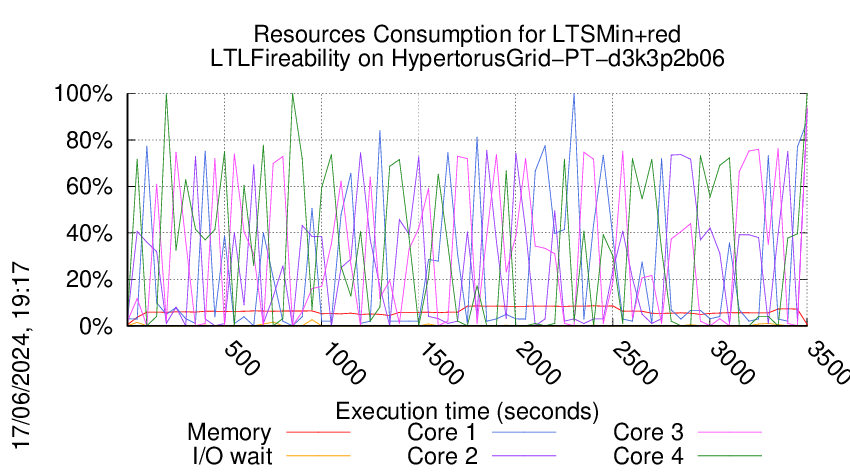Click the blue Core 1 legend line sample
Viewport: 850px width, 475px height.
(x=524, y=433)
